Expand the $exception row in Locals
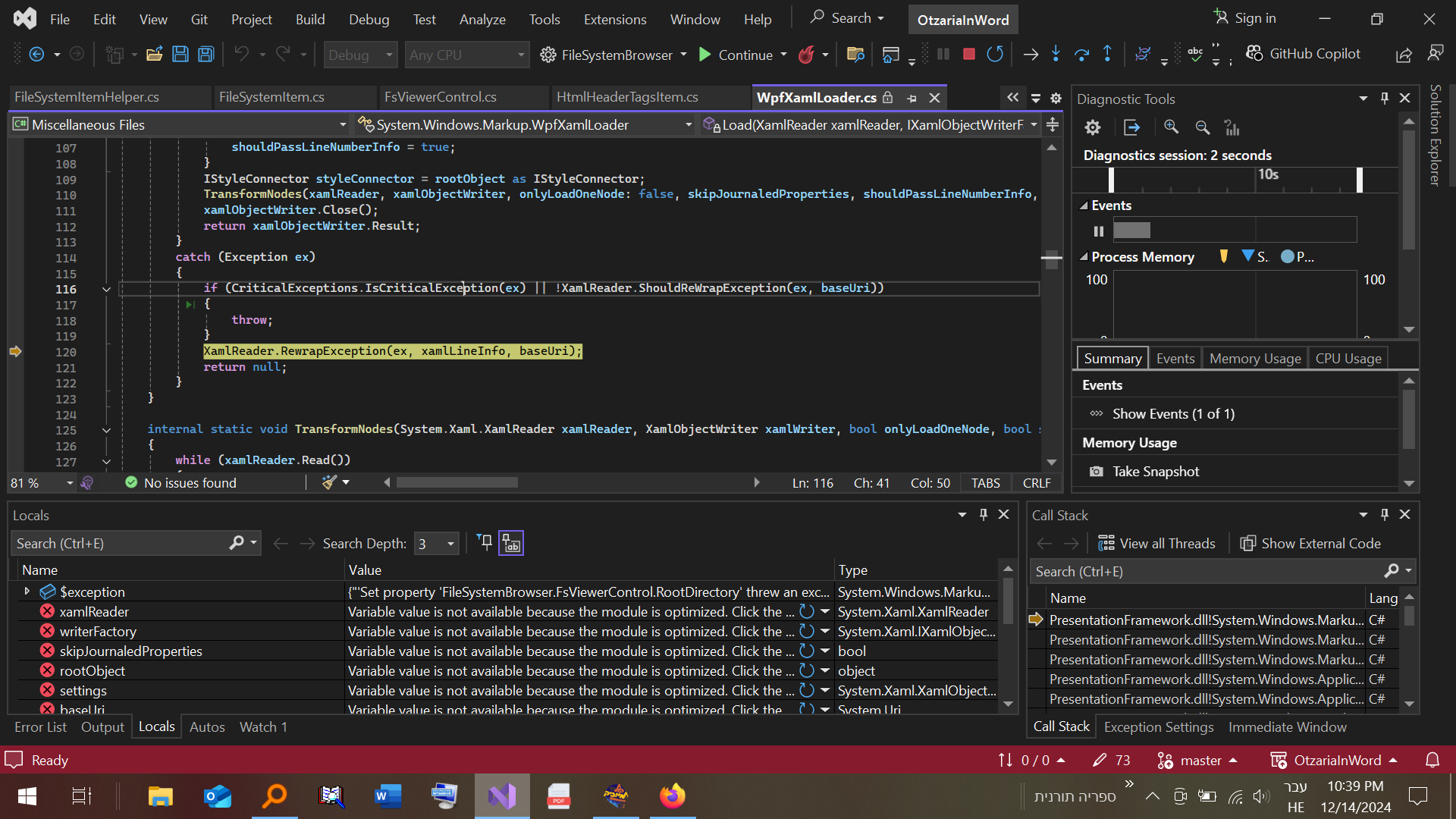The width and height of the screenshot is (1456, 819). [x=27, y=591]
